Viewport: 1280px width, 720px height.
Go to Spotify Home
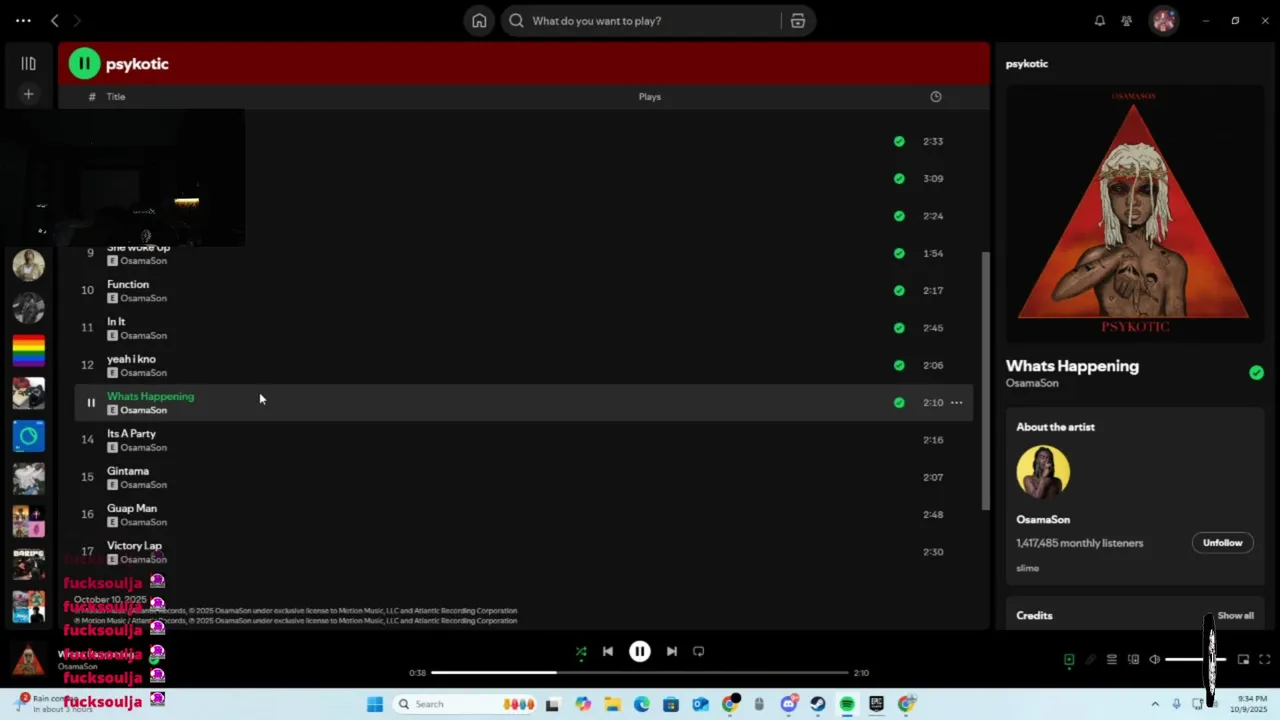tap(479, 21)
